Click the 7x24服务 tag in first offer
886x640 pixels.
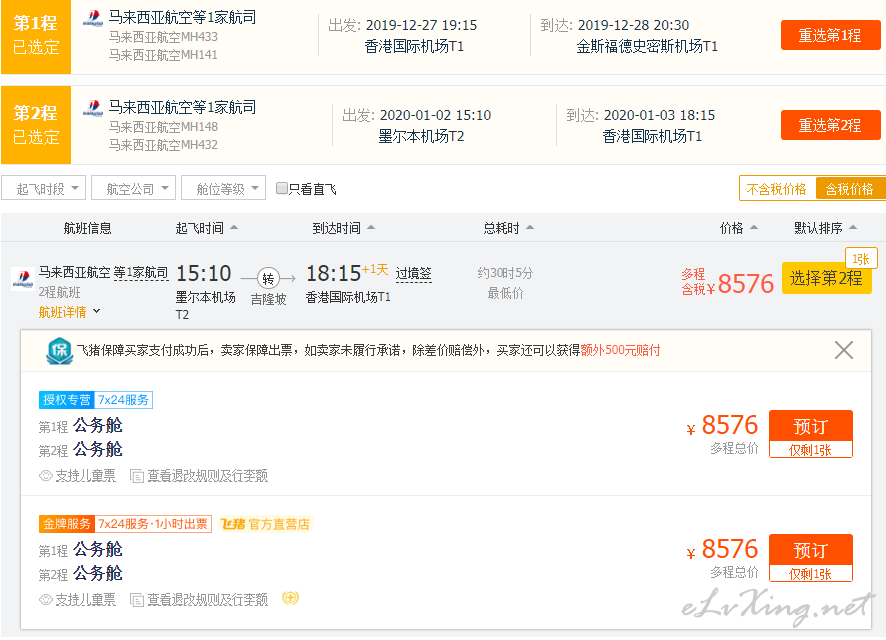(123, 400)
